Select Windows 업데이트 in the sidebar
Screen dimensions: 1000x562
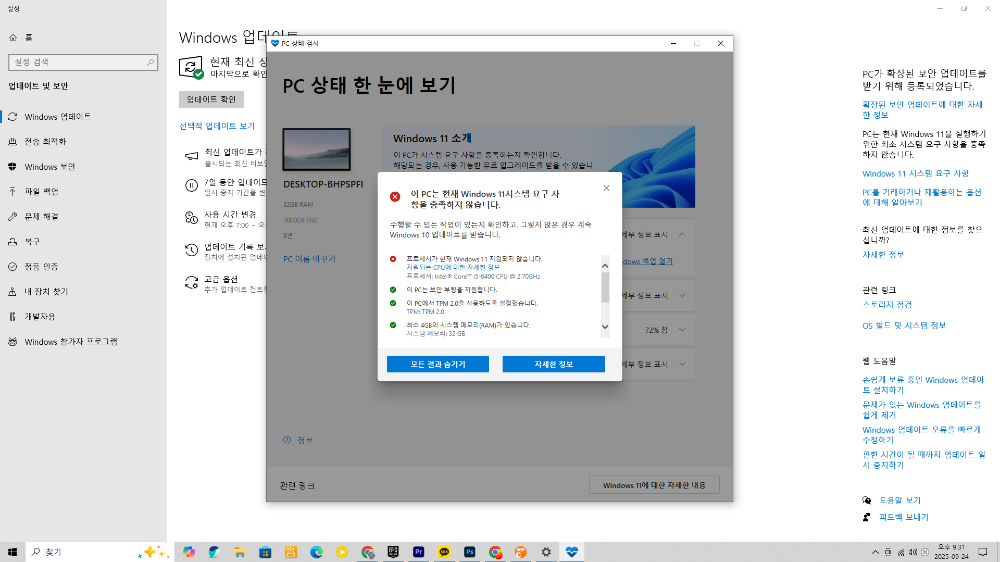[57, 117]
